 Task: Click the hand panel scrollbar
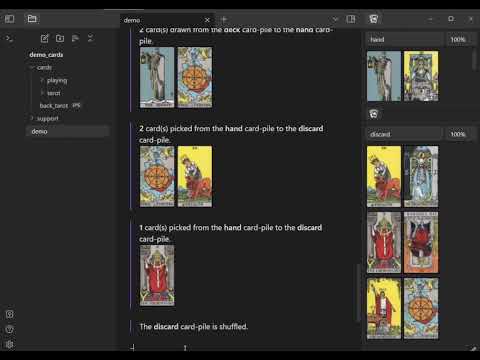[475, 59]
